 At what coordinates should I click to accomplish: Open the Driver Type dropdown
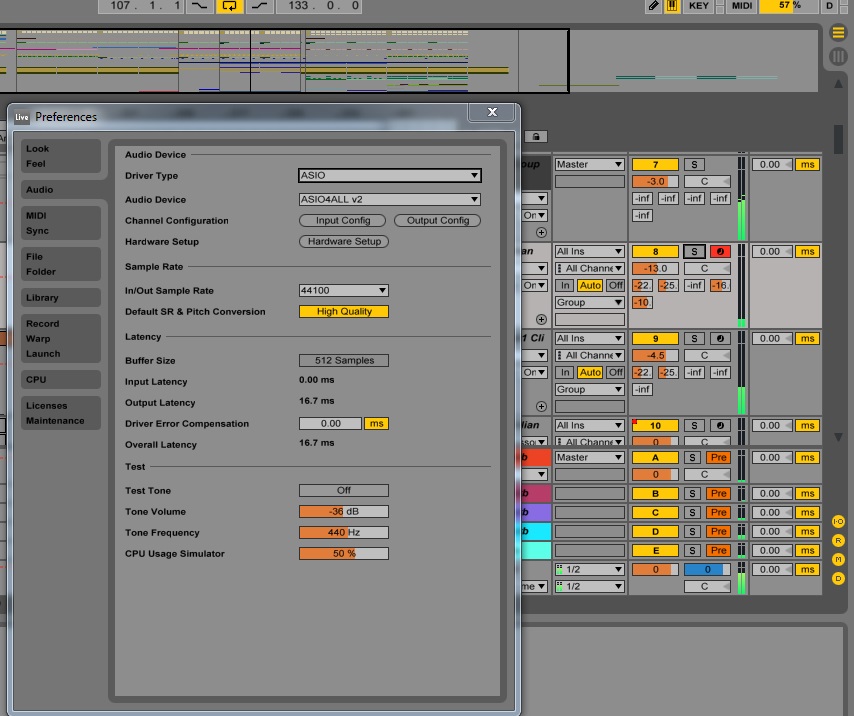390,176
